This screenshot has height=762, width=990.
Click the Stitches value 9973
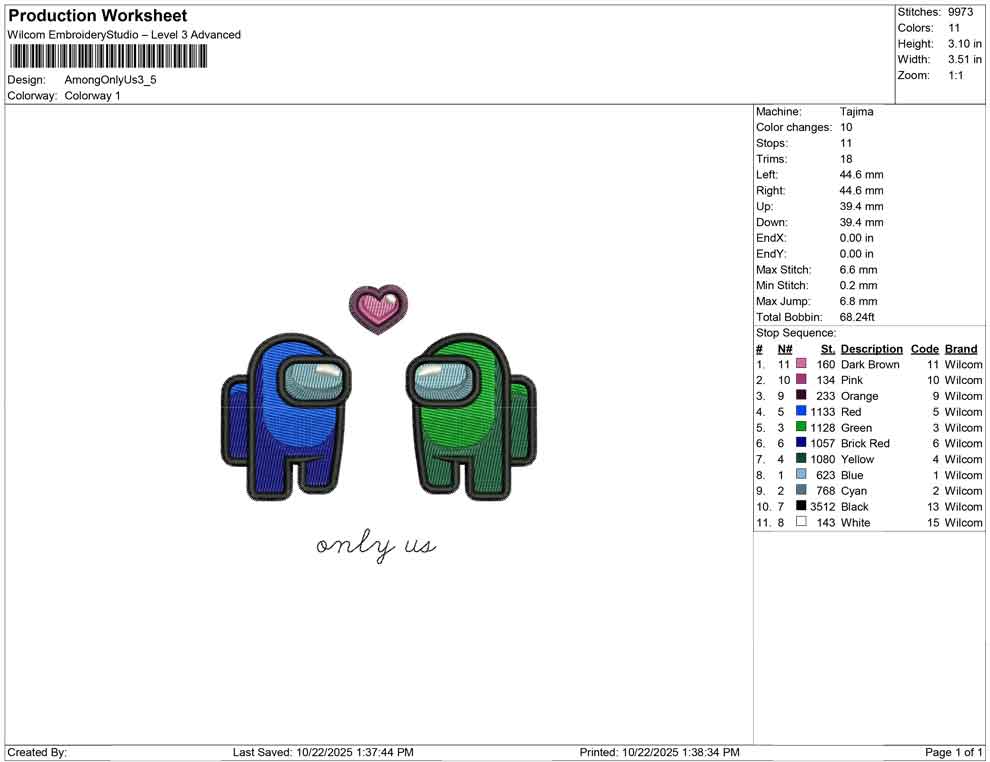tap(960, 12)
